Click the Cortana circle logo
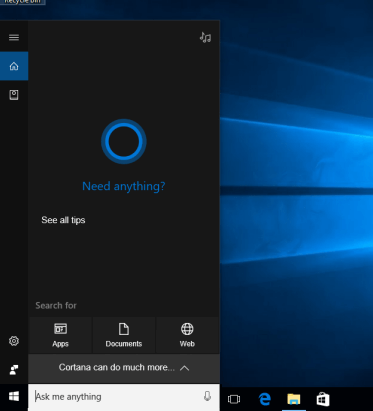The image size is (373, 411). 124,141
